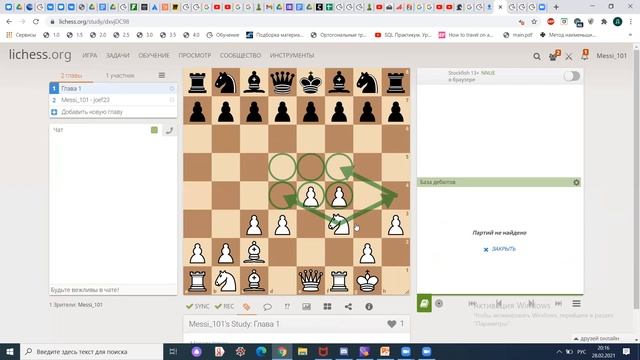Click the chat message input field

tap(113, 290)
